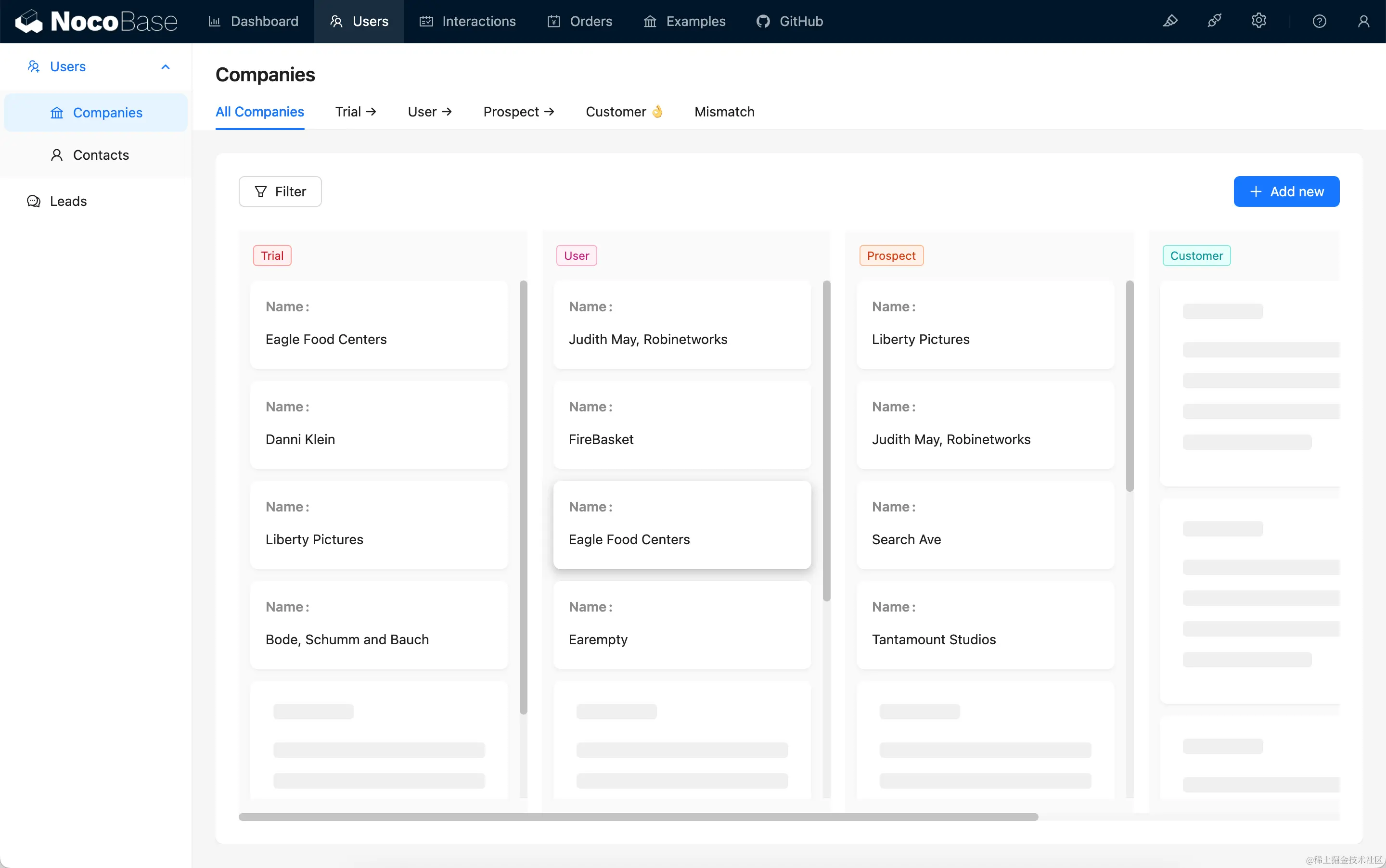Screen dimensions: 1386x868
Task: Click the User column tag
Action: tap(577, 255)
